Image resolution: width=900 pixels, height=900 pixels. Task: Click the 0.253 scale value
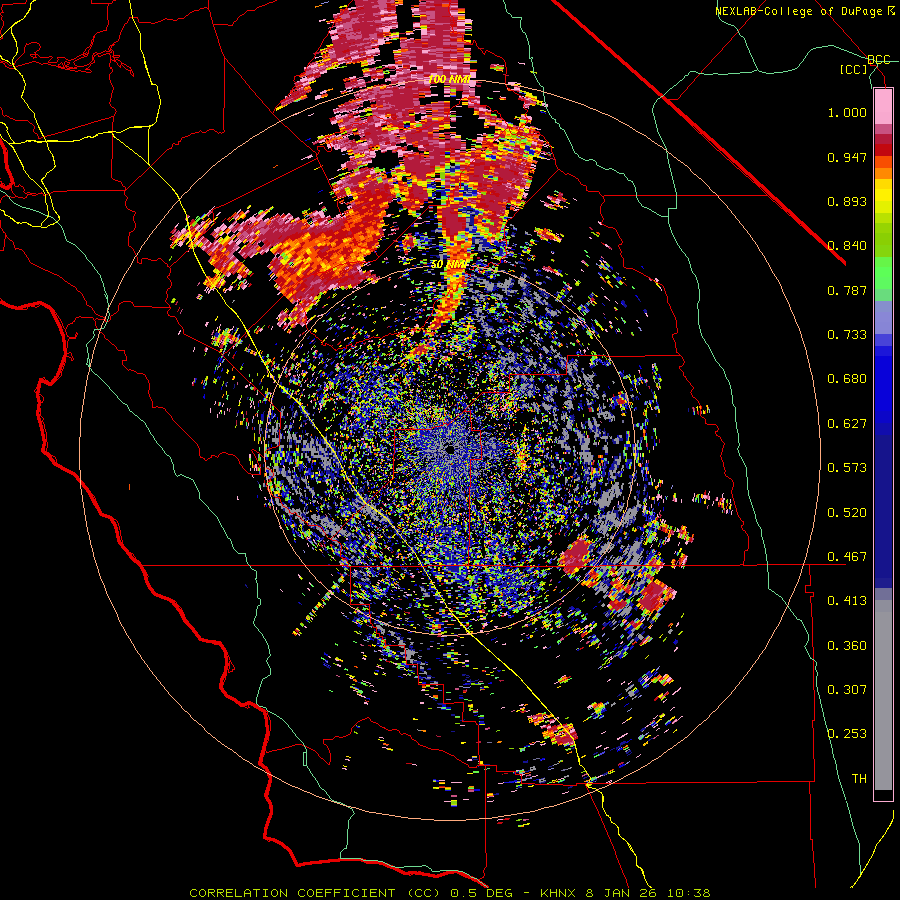(x=847, y=734)
